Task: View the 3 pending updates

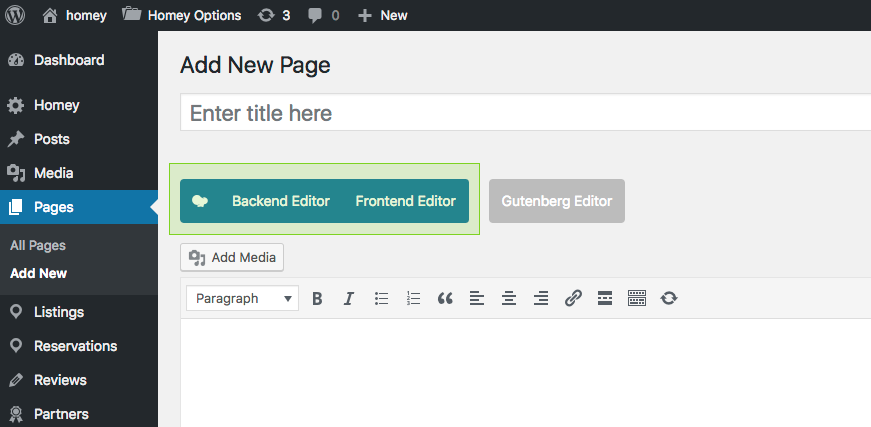Action: (x=274, y=16)
